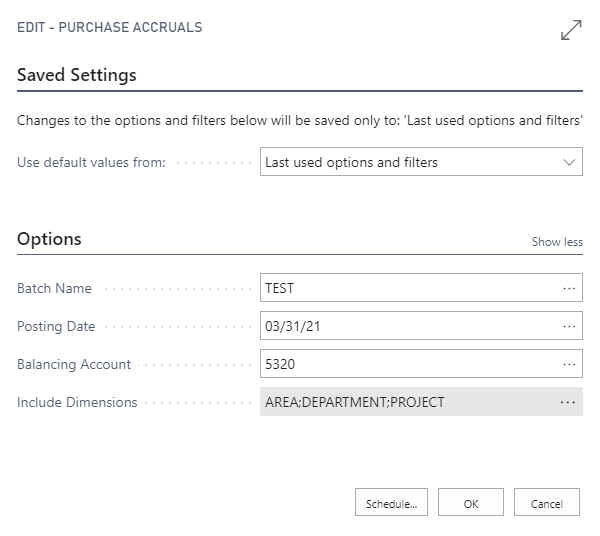The height and width of the screenshot is (536, 600).
Task: Collapse the Saved Settings section heading
Action: [77, 75]
